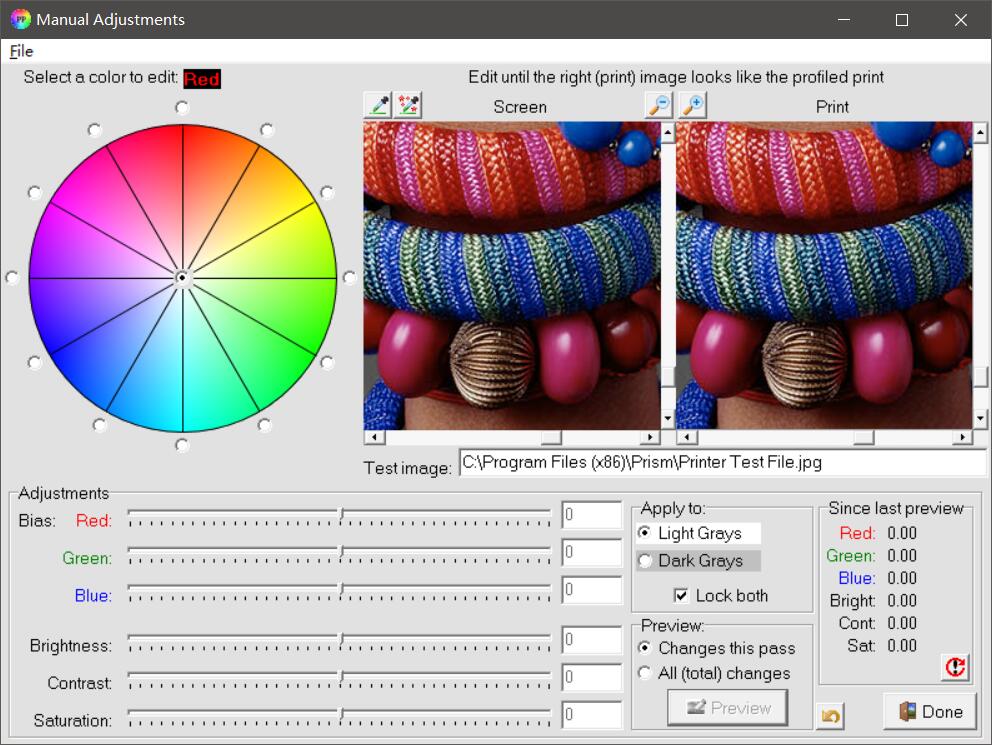Screen dimensions: 992x745
Task: Click the zoom in magnifier icon
Action: coord(692,105)
